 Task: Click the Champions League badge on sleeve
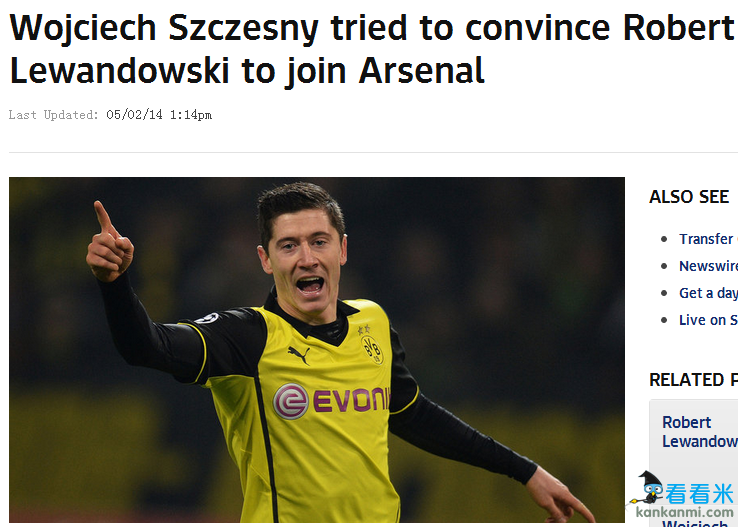tap(208, 319)
